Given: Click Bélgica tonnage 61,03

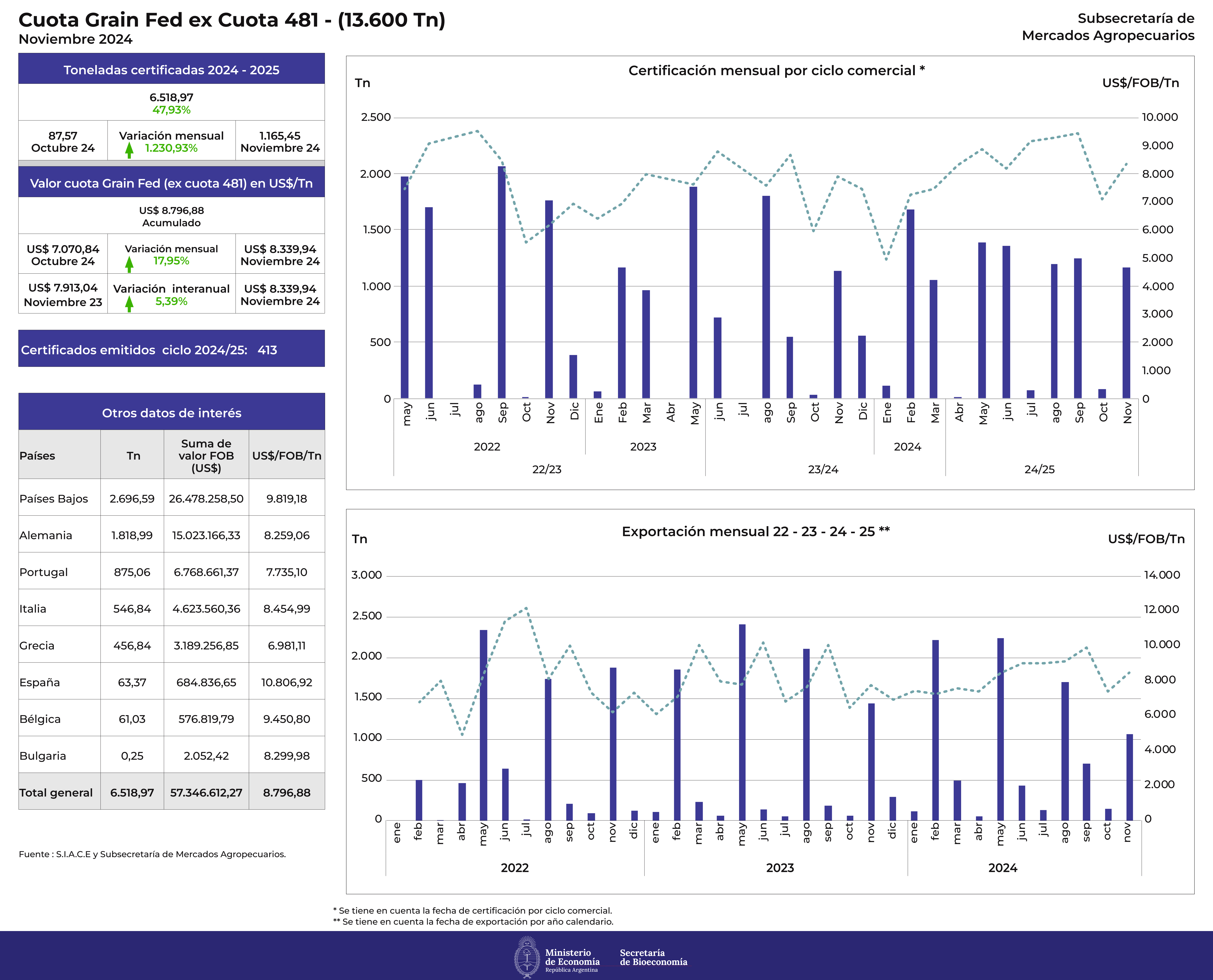Looking at the screenshot, I should [x=132, y=719].
